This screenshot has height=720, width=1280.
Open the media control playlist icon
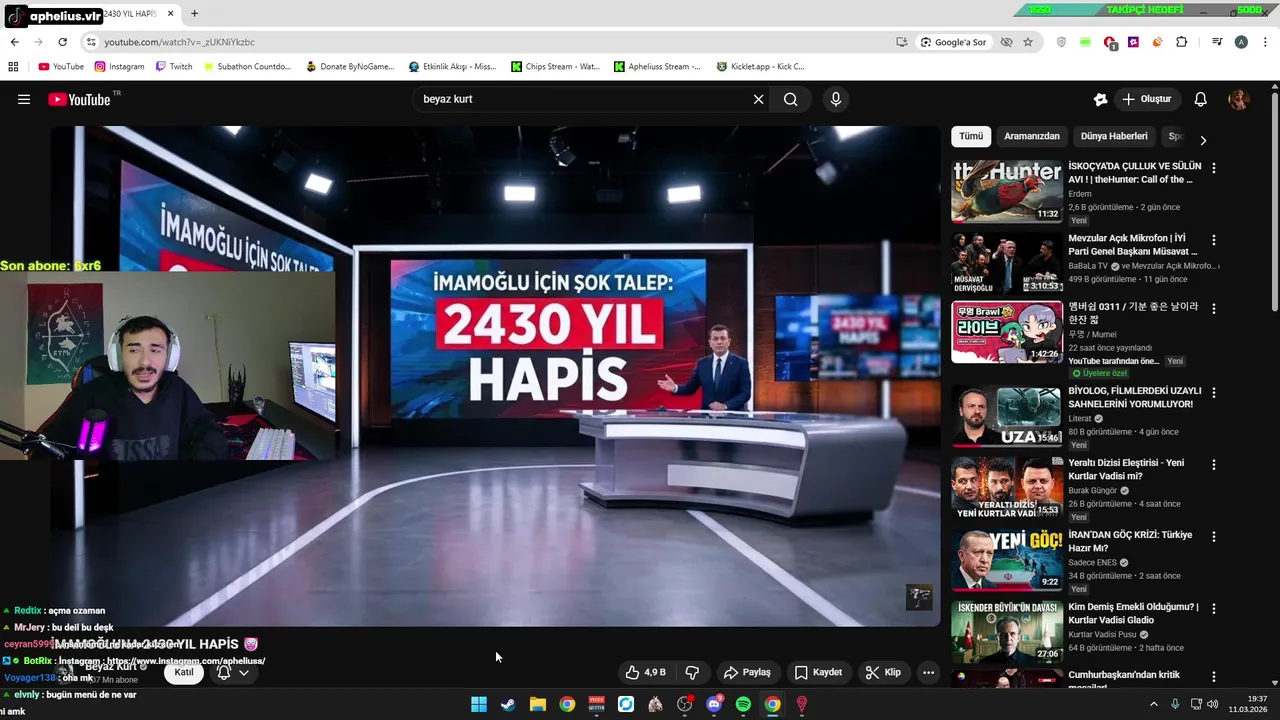1217,42
